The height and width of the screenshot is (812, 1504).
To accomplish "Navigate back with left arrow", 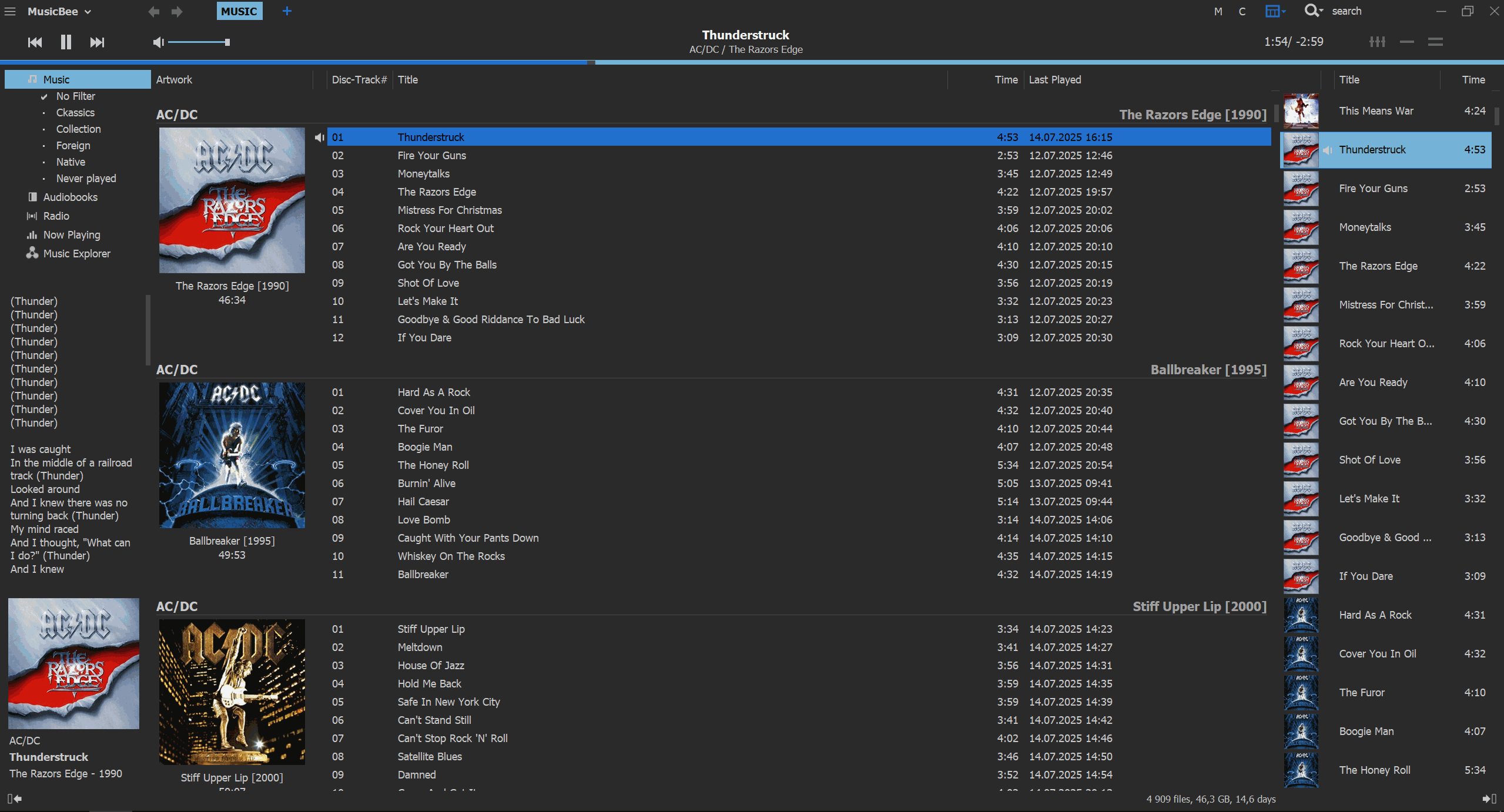I will click(154, 11).
